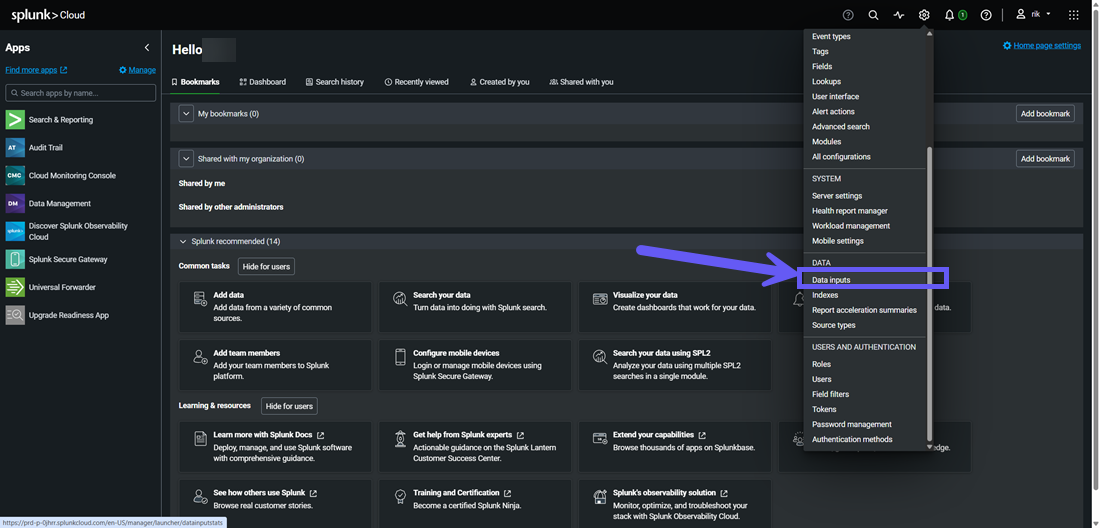Viewport: 1100px width, 528px height.
Task: Open the Splunk Secure Gateway icon
Action: click(15, 259)
